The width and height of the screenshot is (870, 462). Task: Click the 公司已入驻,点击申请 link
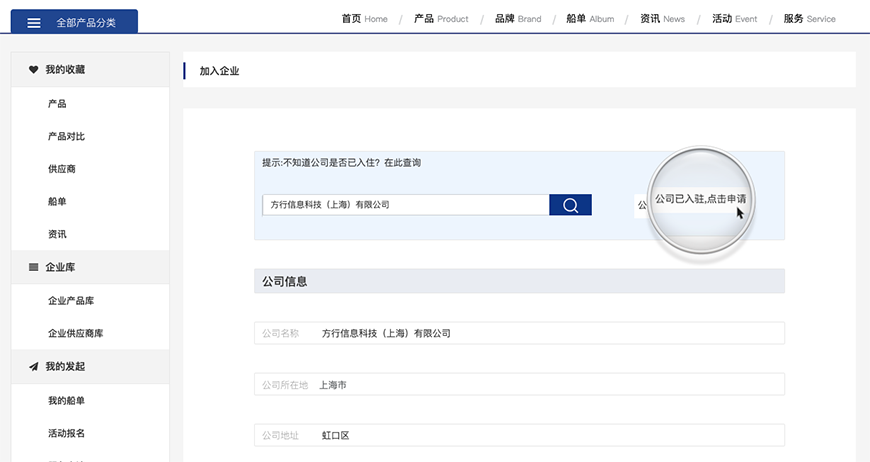[x=700, y=199]
